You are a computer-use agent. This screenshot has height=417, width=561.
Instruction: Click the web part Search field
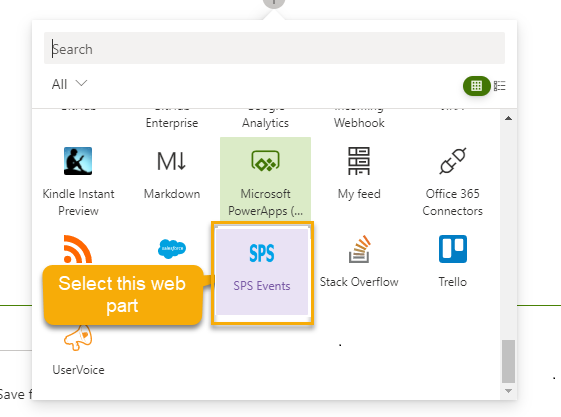coord(274,48)
